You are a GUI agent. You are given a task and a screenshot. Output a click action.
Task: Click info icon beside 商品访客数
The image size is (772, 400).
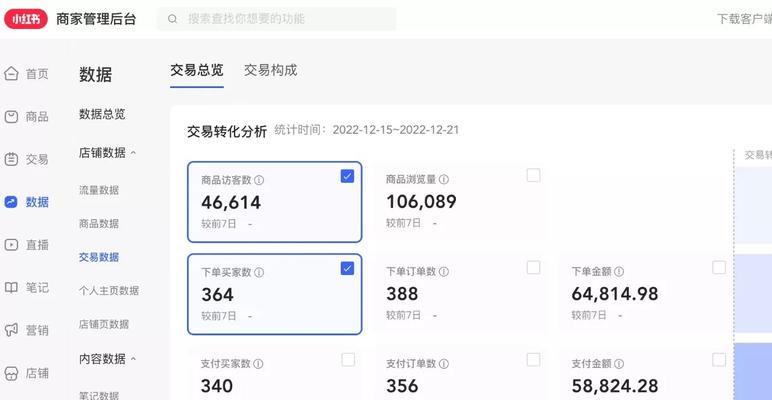pyautogui.click(x=259, y=180)
